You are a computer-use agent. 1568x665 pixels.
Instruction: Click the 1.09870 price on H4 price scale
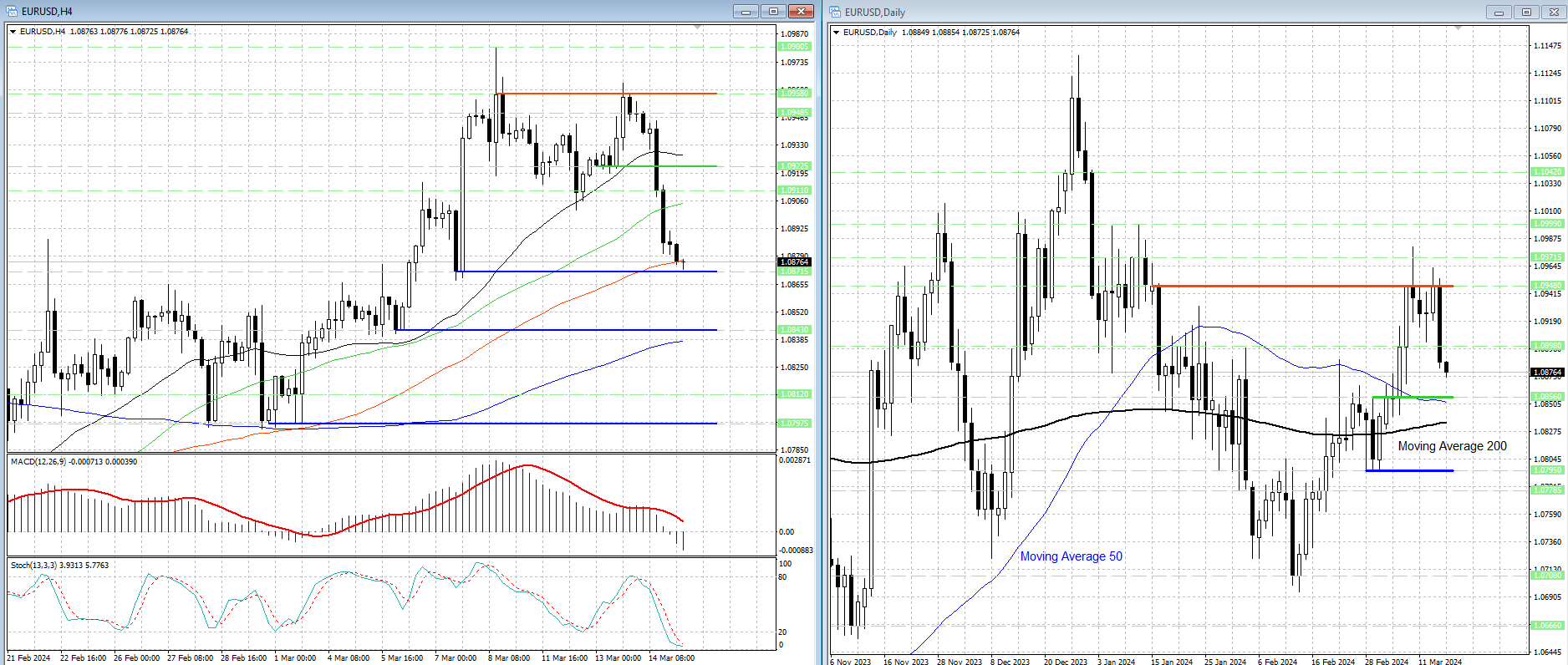pyautogui.click(x=794, y=34)
